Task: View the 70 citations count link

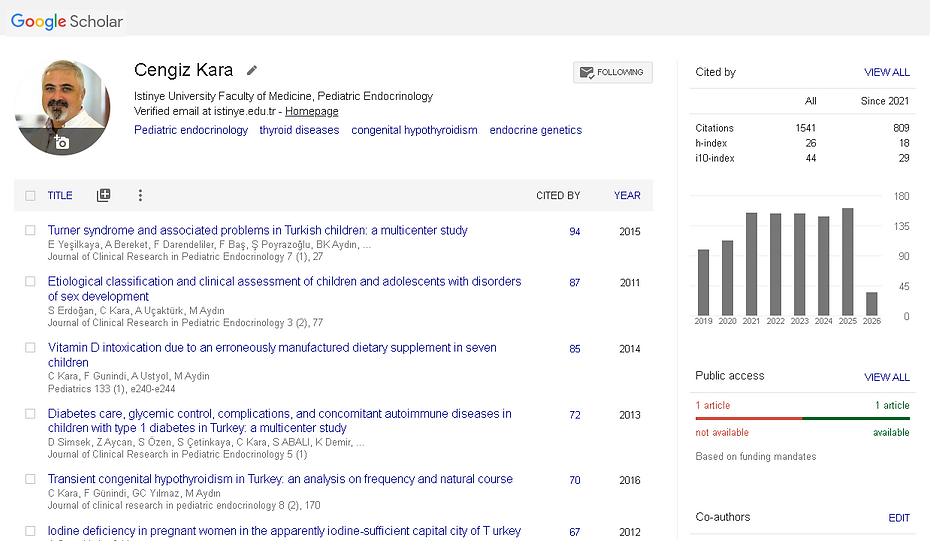Action: (x=575, y=480)
